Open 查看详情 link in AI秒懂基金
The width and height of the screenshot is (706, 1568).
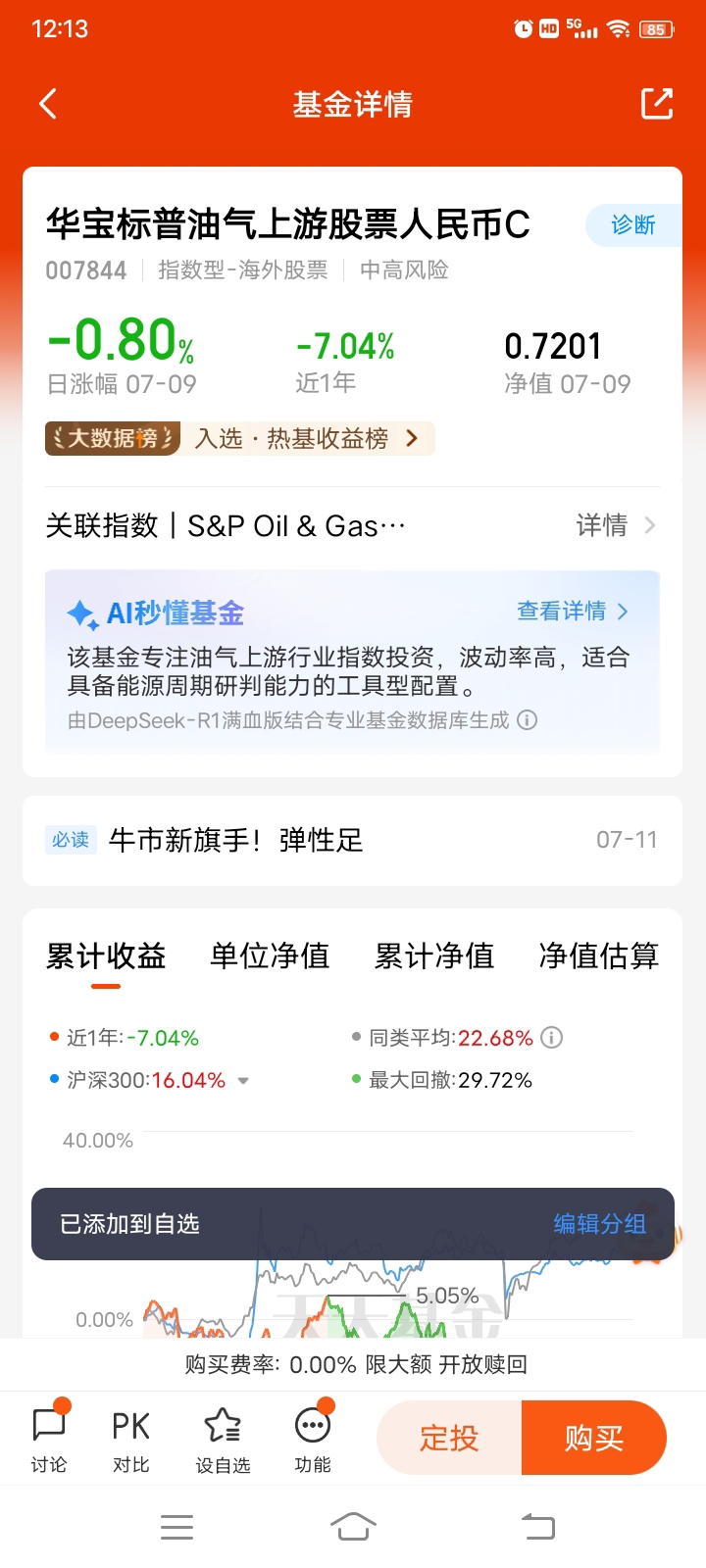click(573, 612)
